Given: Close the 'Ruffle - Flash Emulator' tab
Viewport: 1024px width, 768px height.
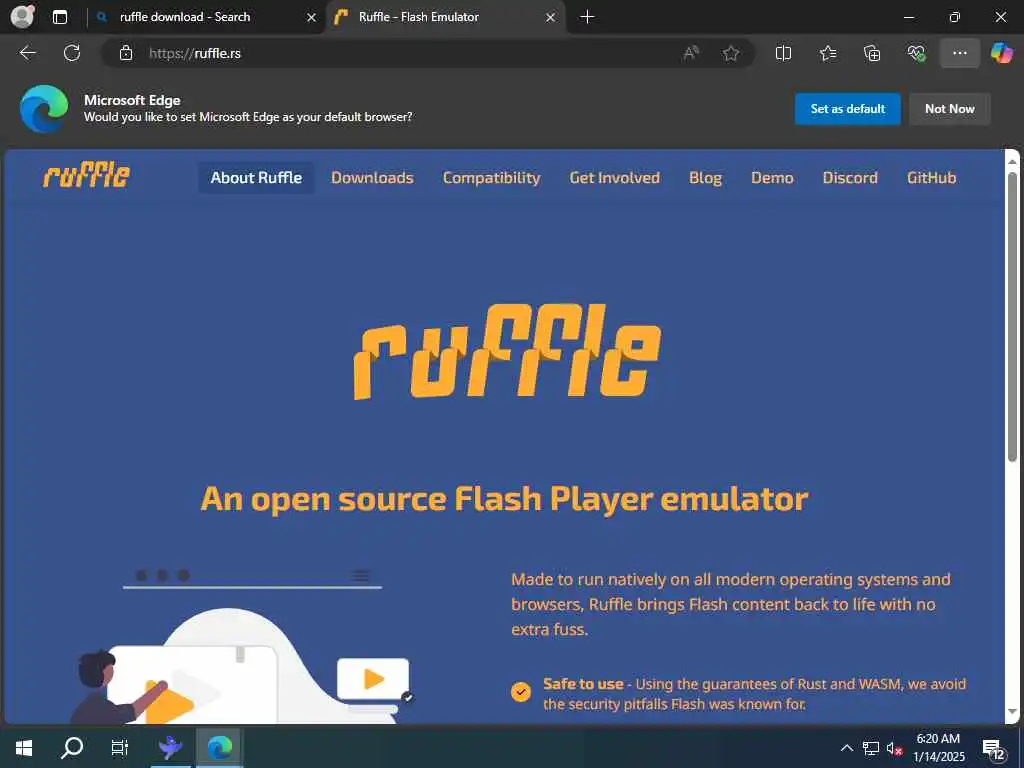Looking at the screenshot, I should pos(551,18).
